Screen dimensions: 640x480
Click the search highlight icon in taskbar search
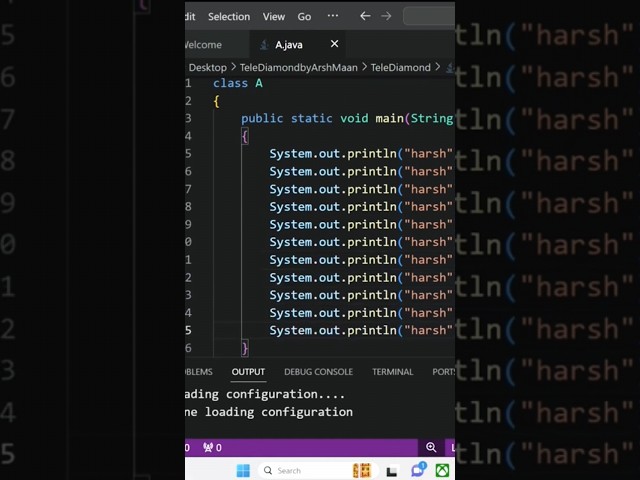[362, 471]
